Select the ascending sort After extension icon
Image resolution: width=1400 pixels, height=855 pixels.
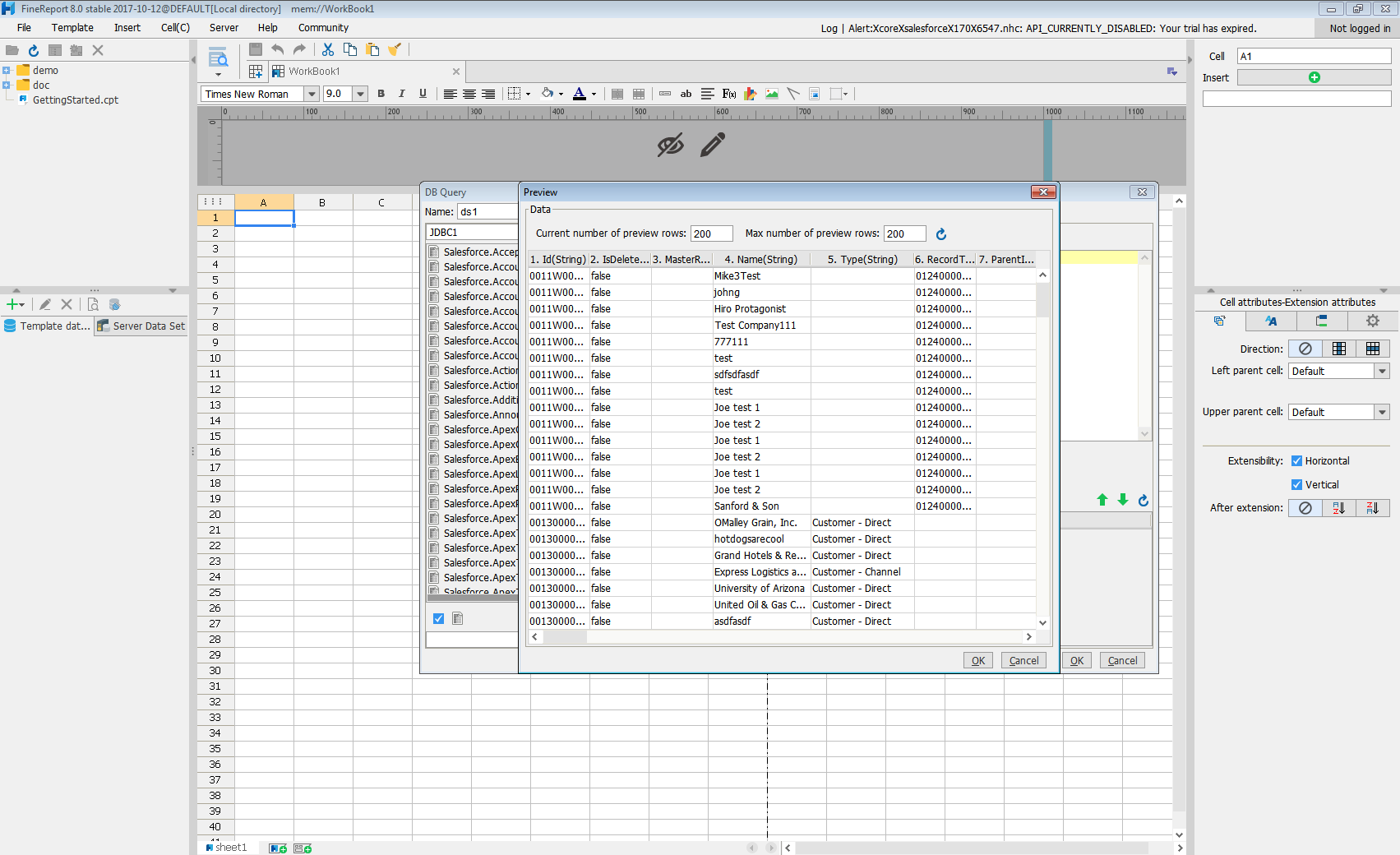[1339, 508]
